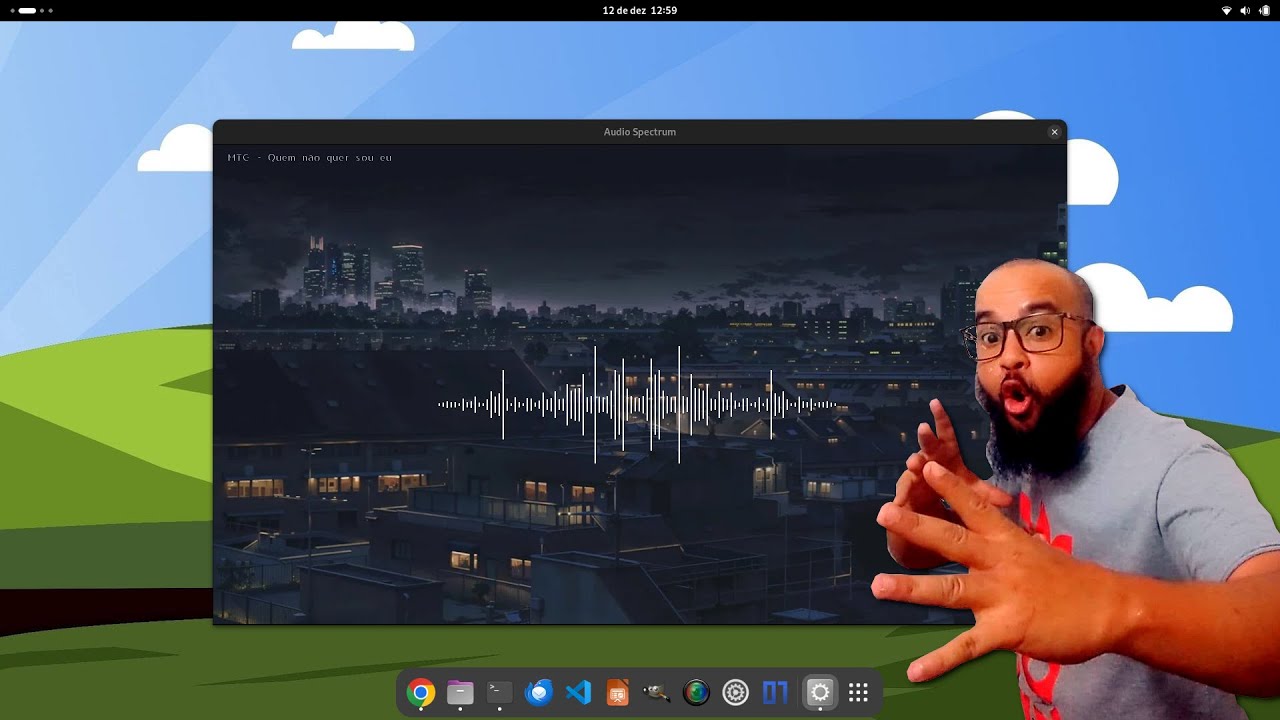Open LibreOffice Impress in the dock
This screenshot has height=720, width=1280.
click(618, 693)
